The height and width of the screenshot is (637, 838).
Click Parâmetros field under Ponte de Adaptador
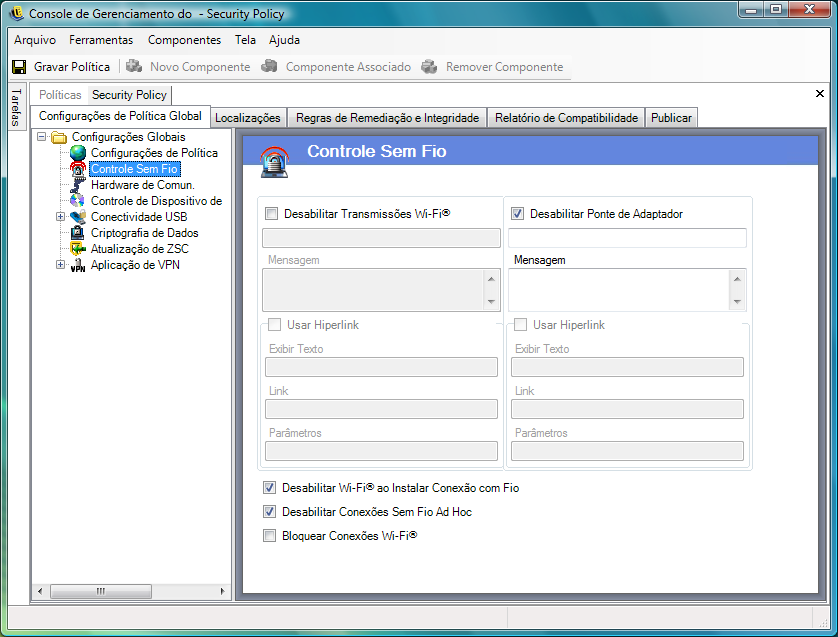click(x=627, y=451)
